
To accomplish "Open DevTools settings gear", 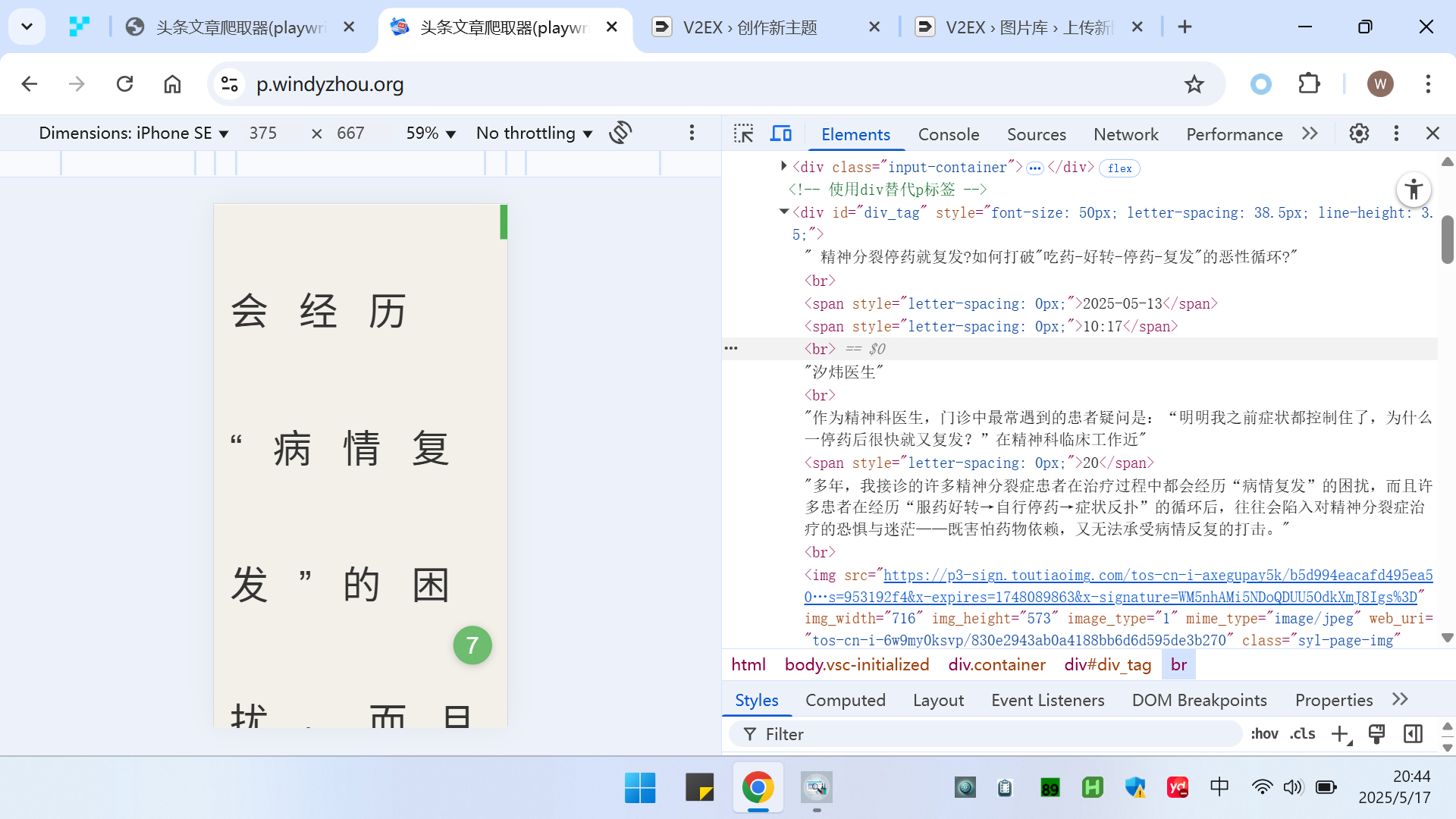I will point(1359,134).
